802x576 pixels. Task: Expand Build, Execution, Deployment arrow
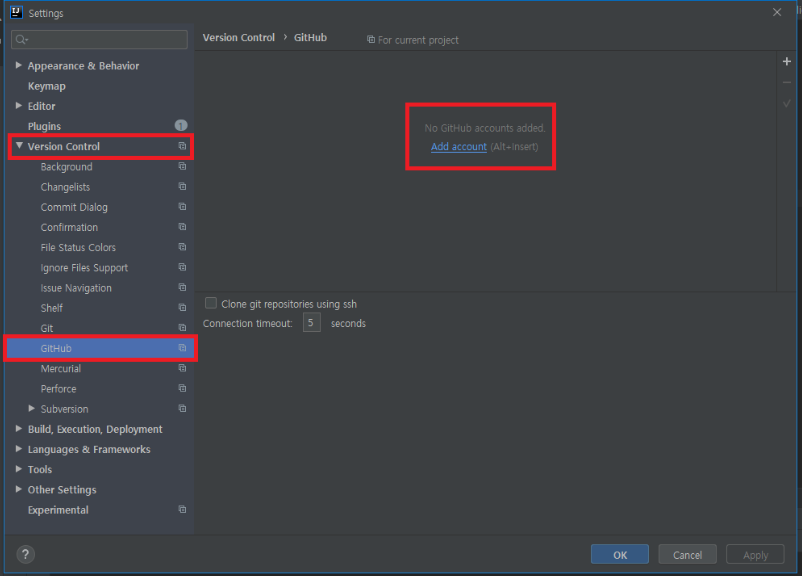coord(19,429)
